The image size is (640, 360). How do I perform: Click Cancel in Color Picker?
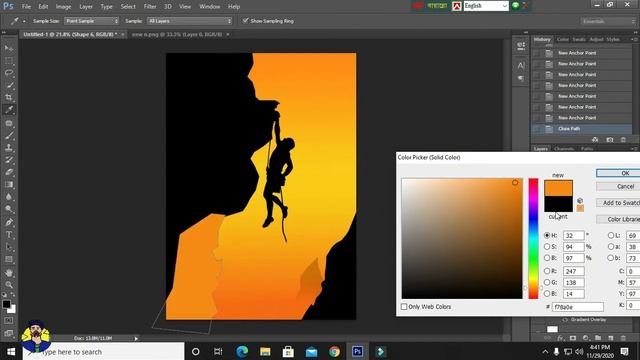[620, 187]
